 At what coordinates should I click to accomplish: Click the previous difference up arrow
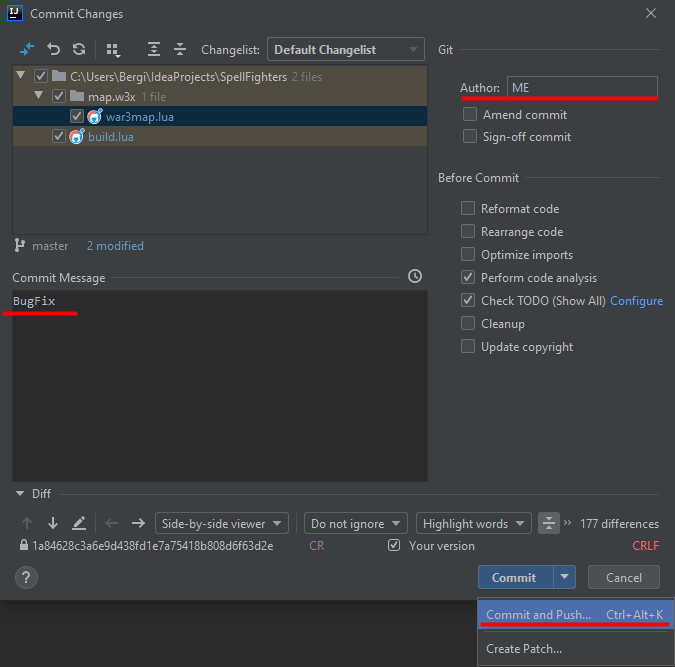pyautogui.click(x=27, y=523)
